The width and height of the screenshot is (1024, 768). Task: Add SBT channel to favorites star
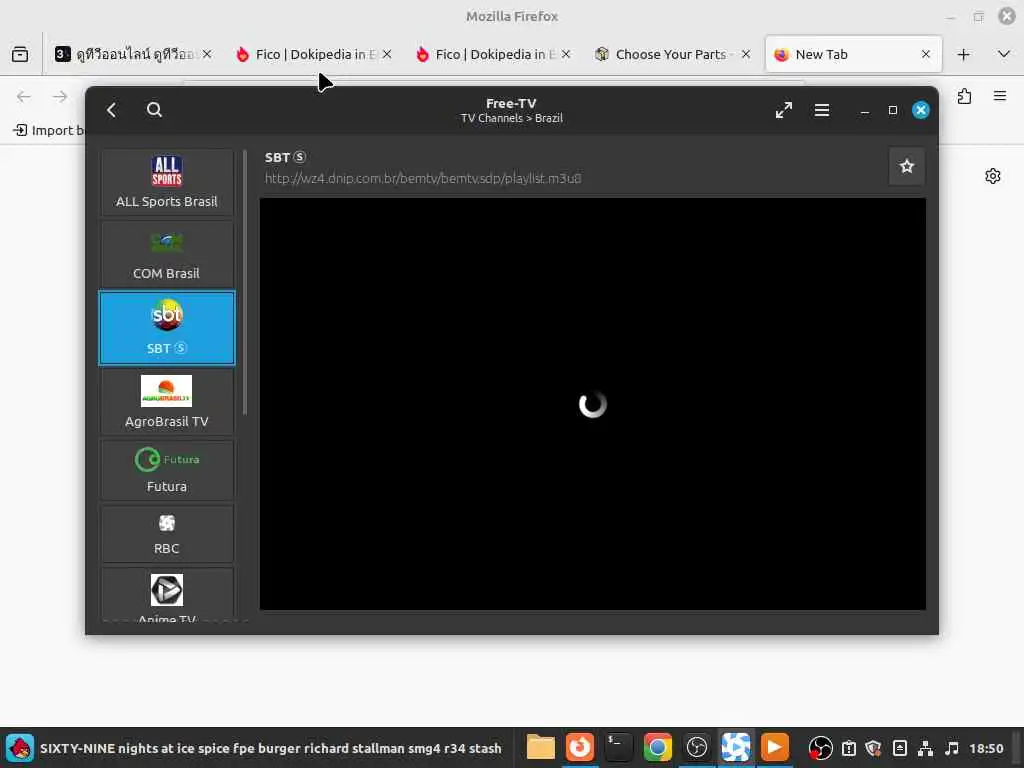tap(906, 167)
